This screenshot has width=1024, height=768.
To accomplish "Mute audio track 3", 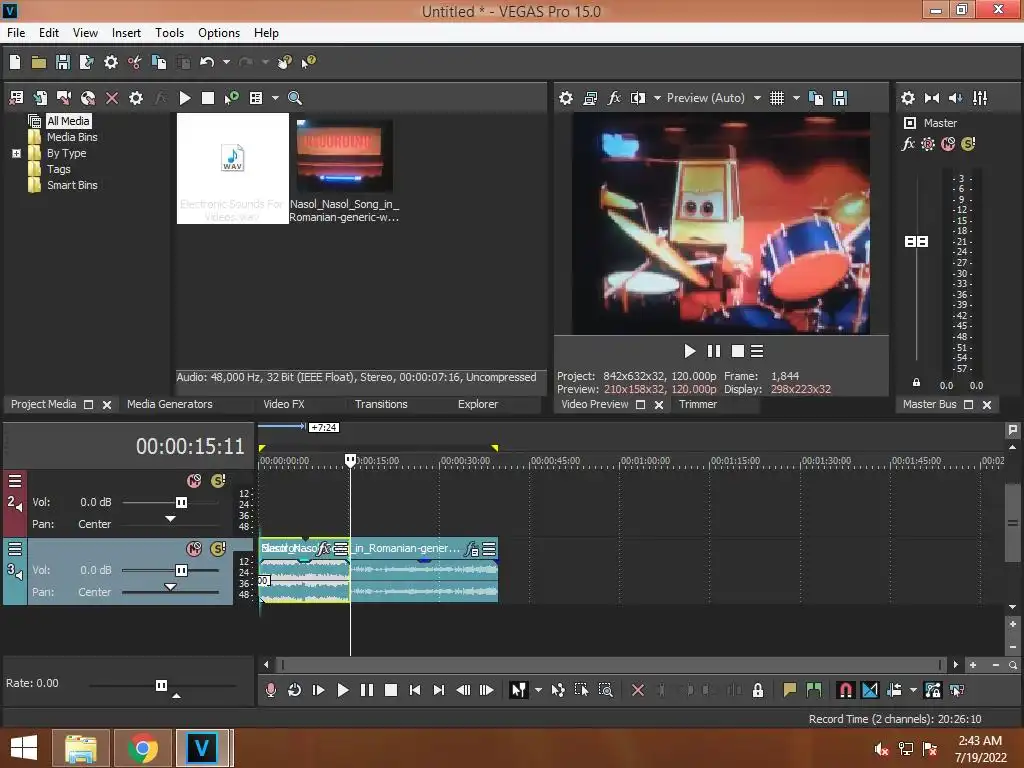I will tap(194, 549).
